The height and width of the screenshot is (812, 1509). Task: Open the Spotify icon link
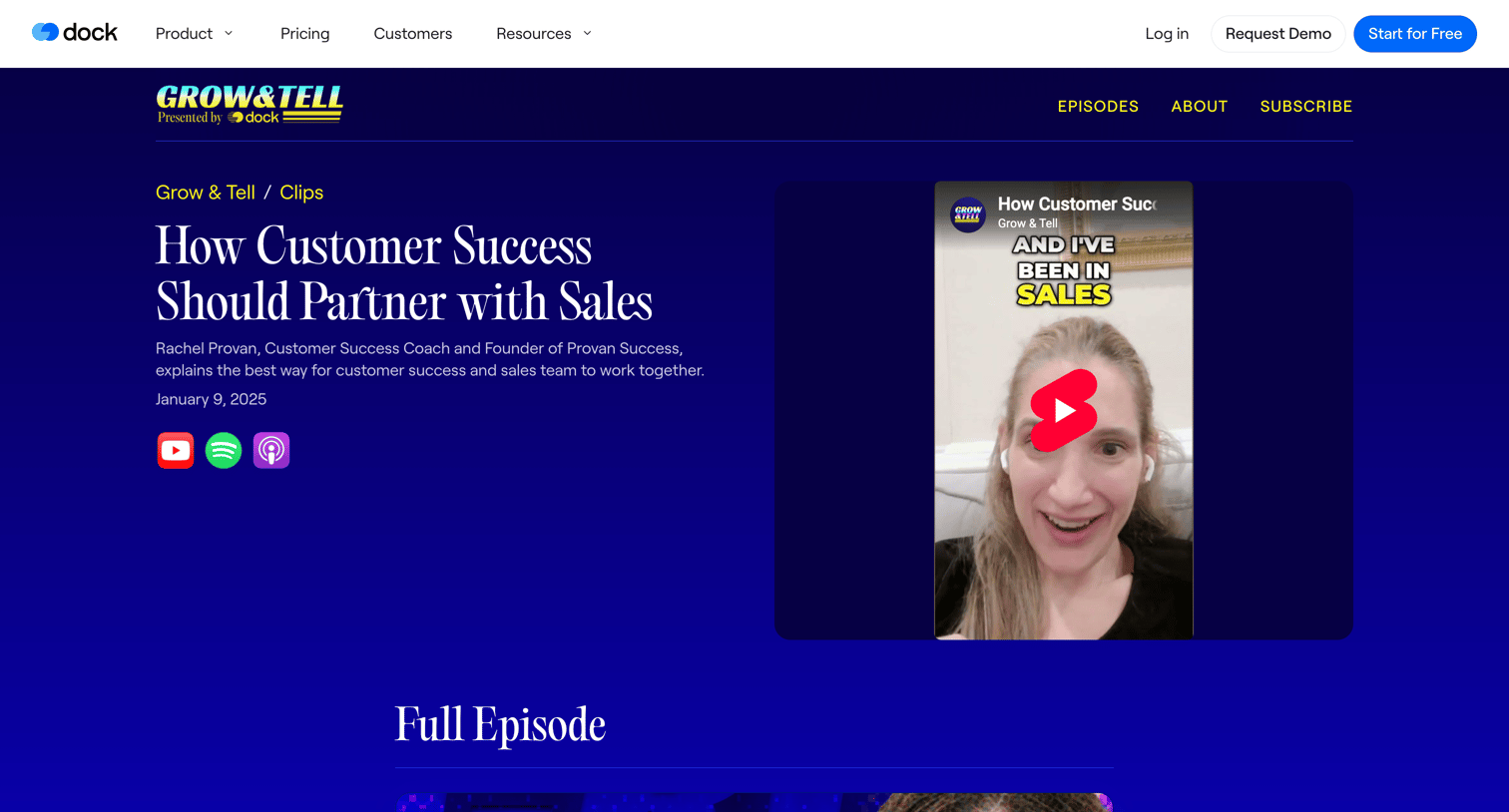(224, 450)
